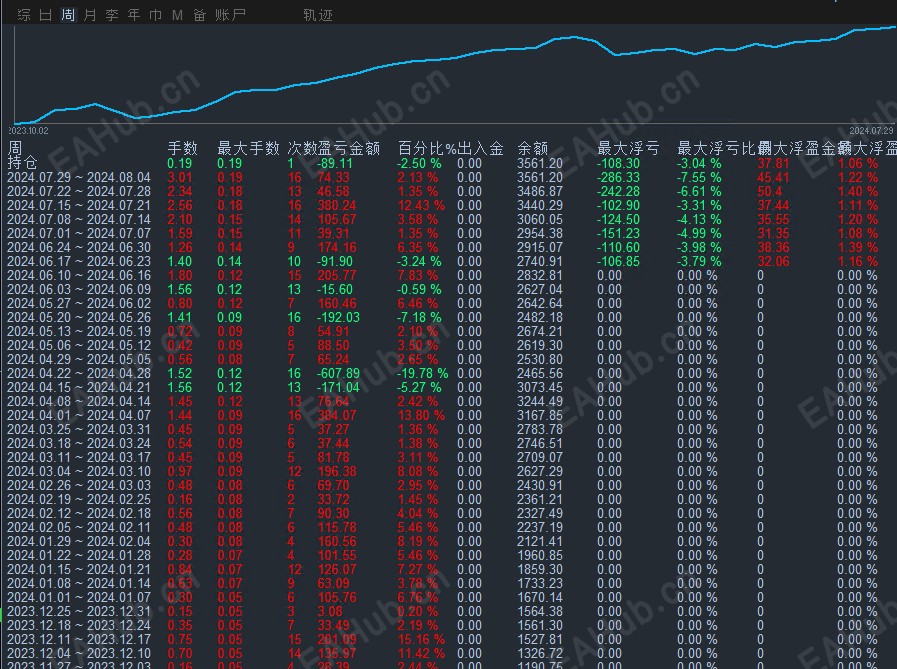Click balance value 3244.49

coord(540,402)
